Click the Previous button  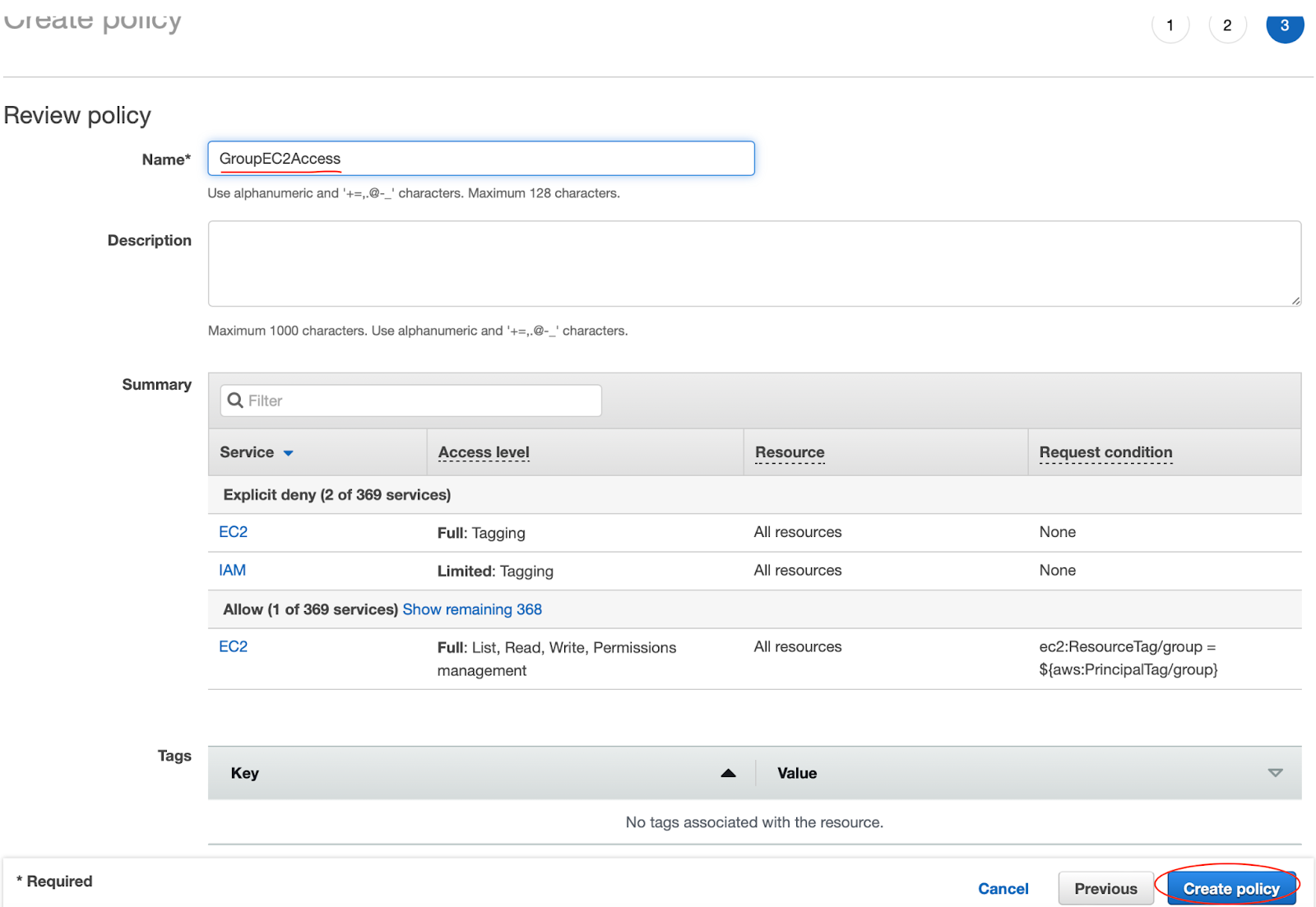tap(1105, 888)
